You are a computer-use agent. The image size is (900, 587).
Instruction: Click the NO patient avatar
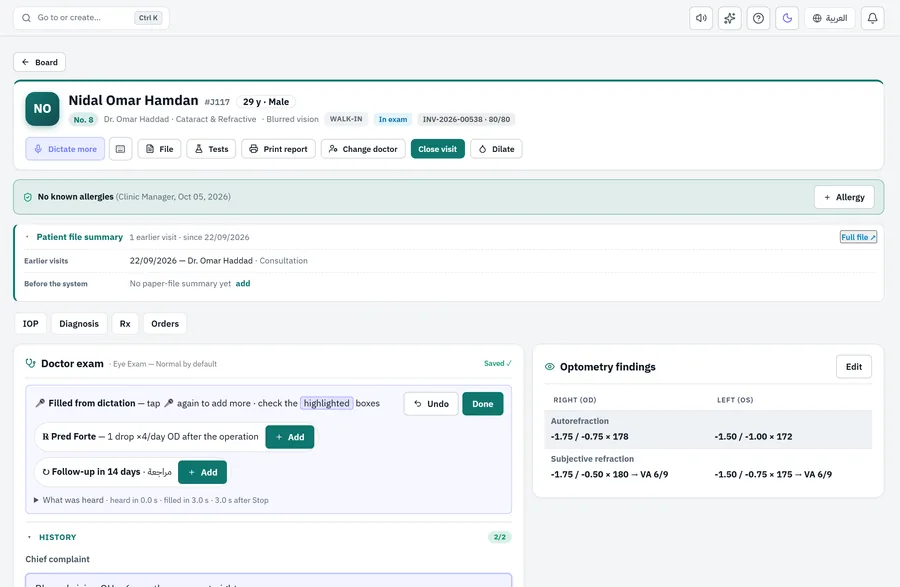[x=42, y=108]
